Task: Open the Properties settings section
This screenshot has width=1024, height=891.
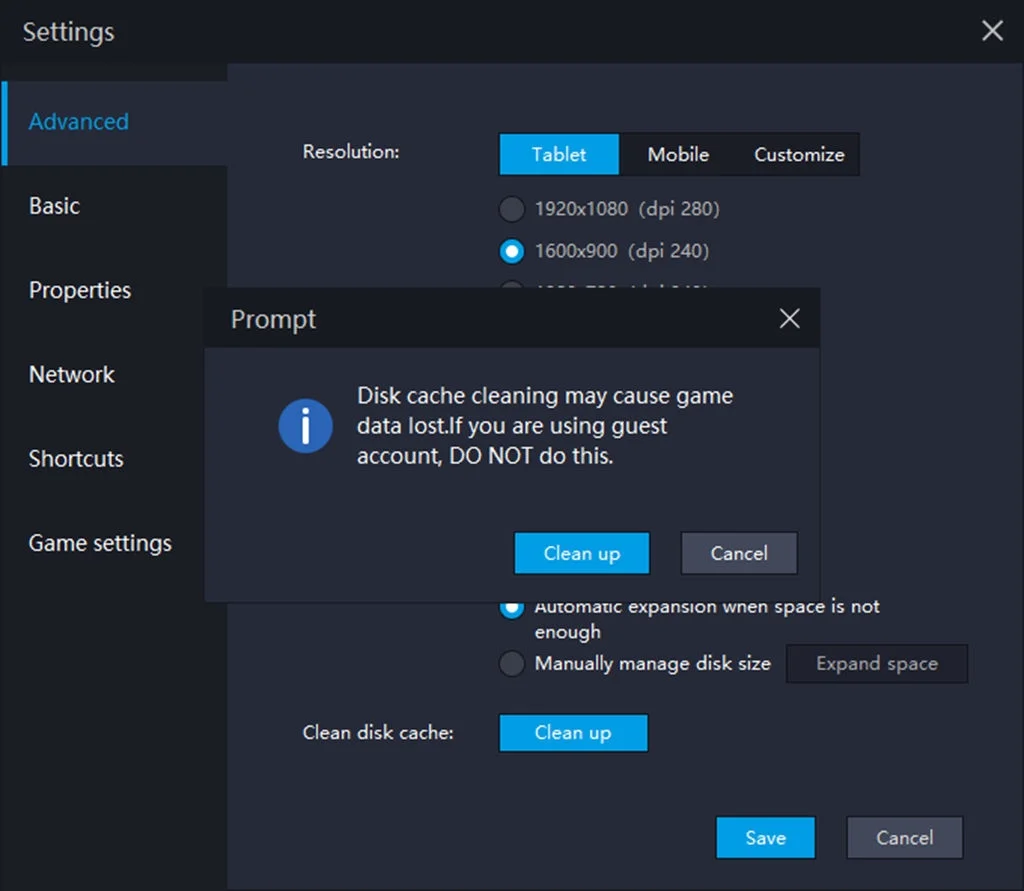Action: tap(114, 291)
